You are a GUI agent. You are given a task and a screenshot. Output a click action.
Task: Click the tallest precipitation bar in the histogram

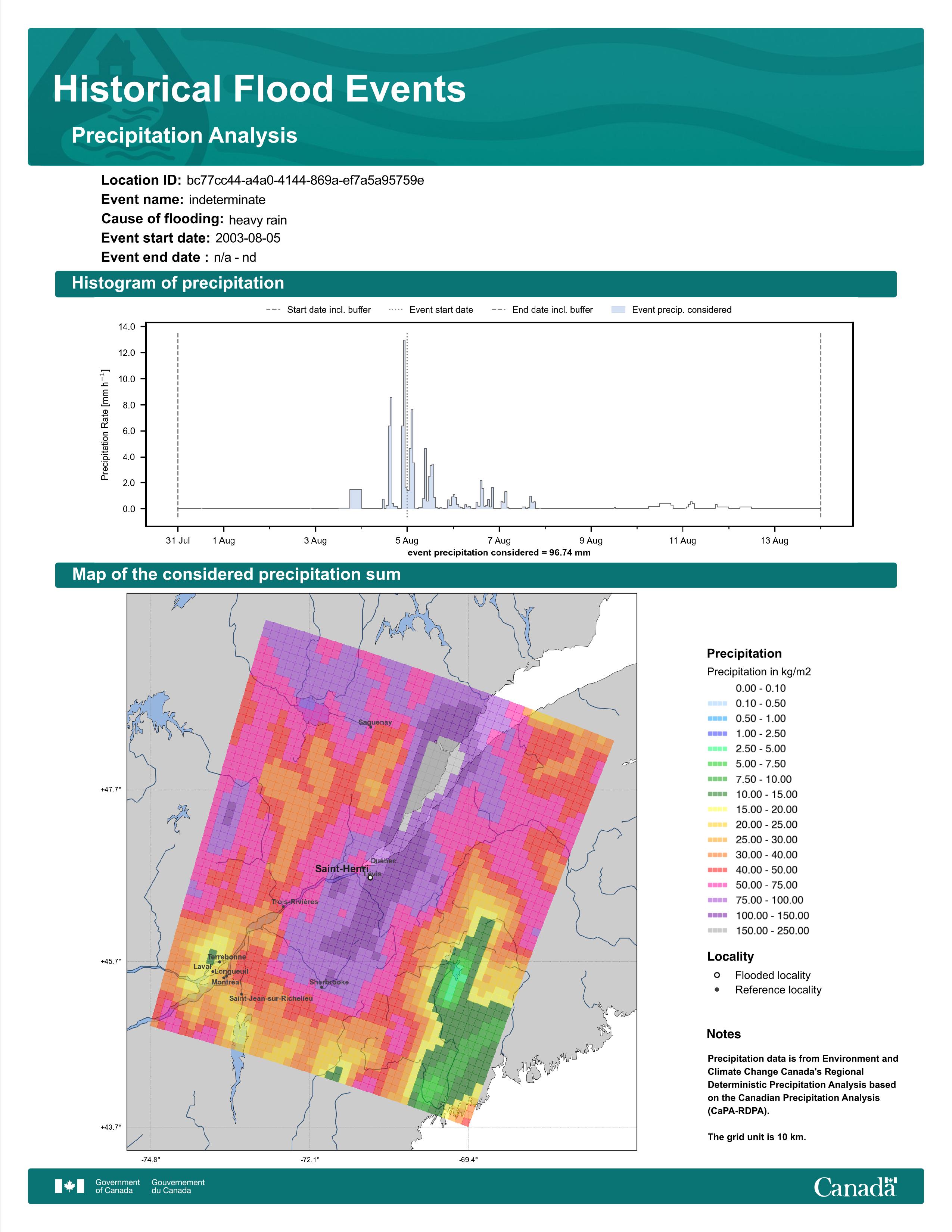404,424
